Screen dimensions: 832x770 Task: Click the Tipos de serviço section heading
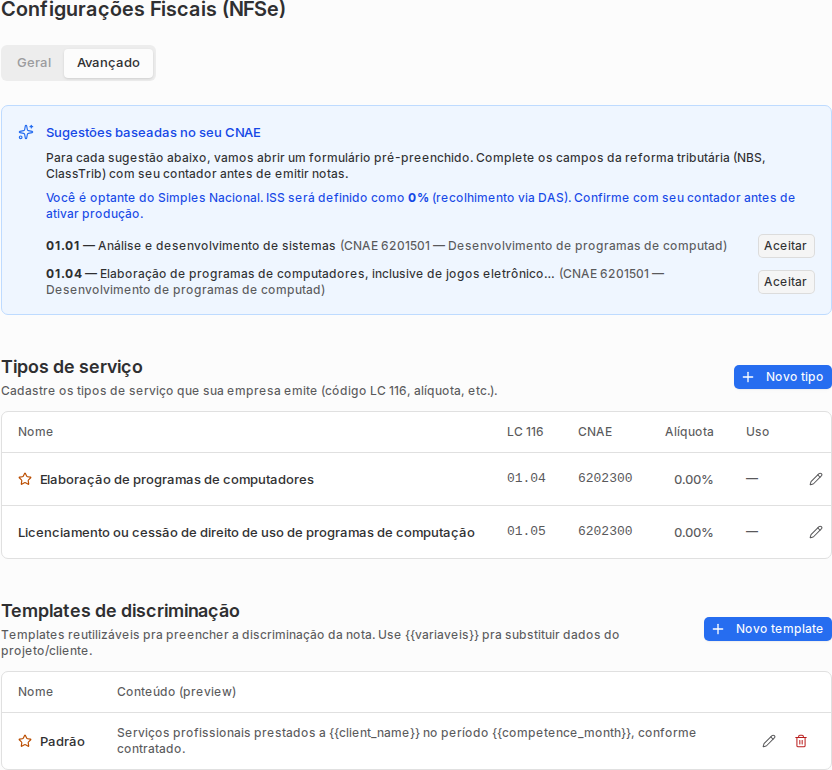tap(72, 367)
